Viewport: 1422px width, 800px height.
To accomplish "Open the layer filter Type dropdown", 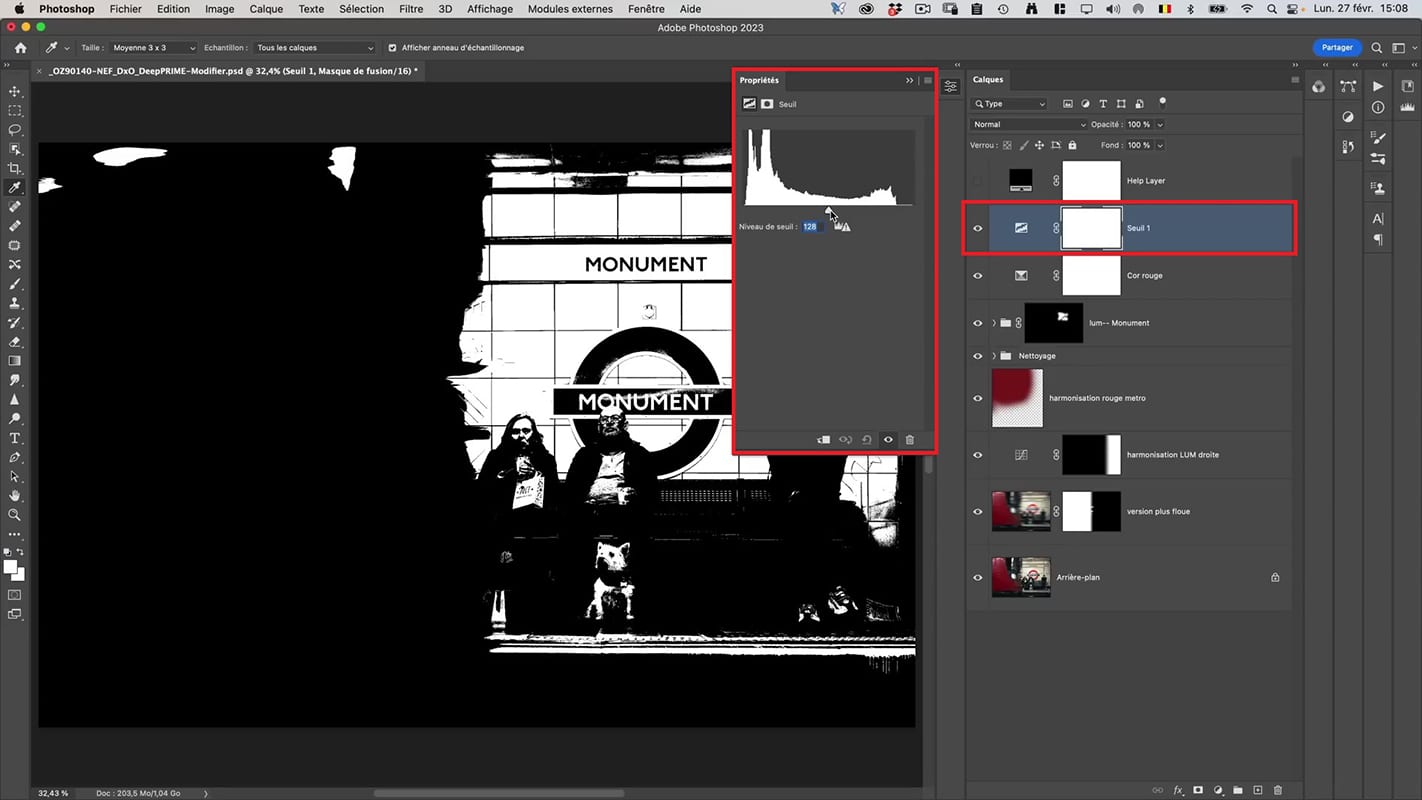I will (x=1010, y=103).
